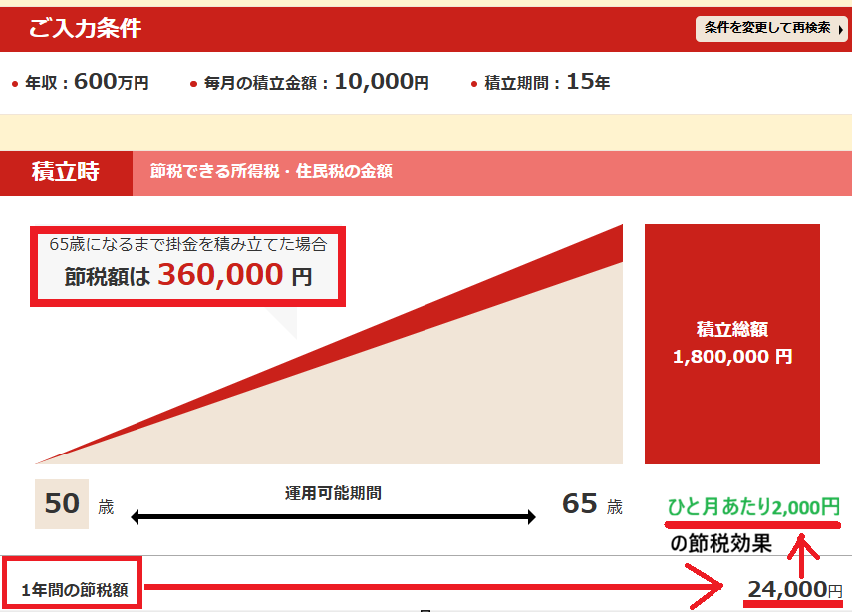The image size is (852, 612).
Task: Select the ご入力条件 header title
Action: pos(85,29)
